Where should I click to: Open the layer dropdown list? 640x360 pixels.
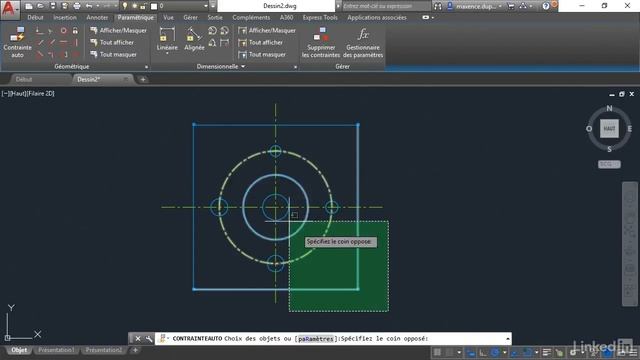pos(206,6)
